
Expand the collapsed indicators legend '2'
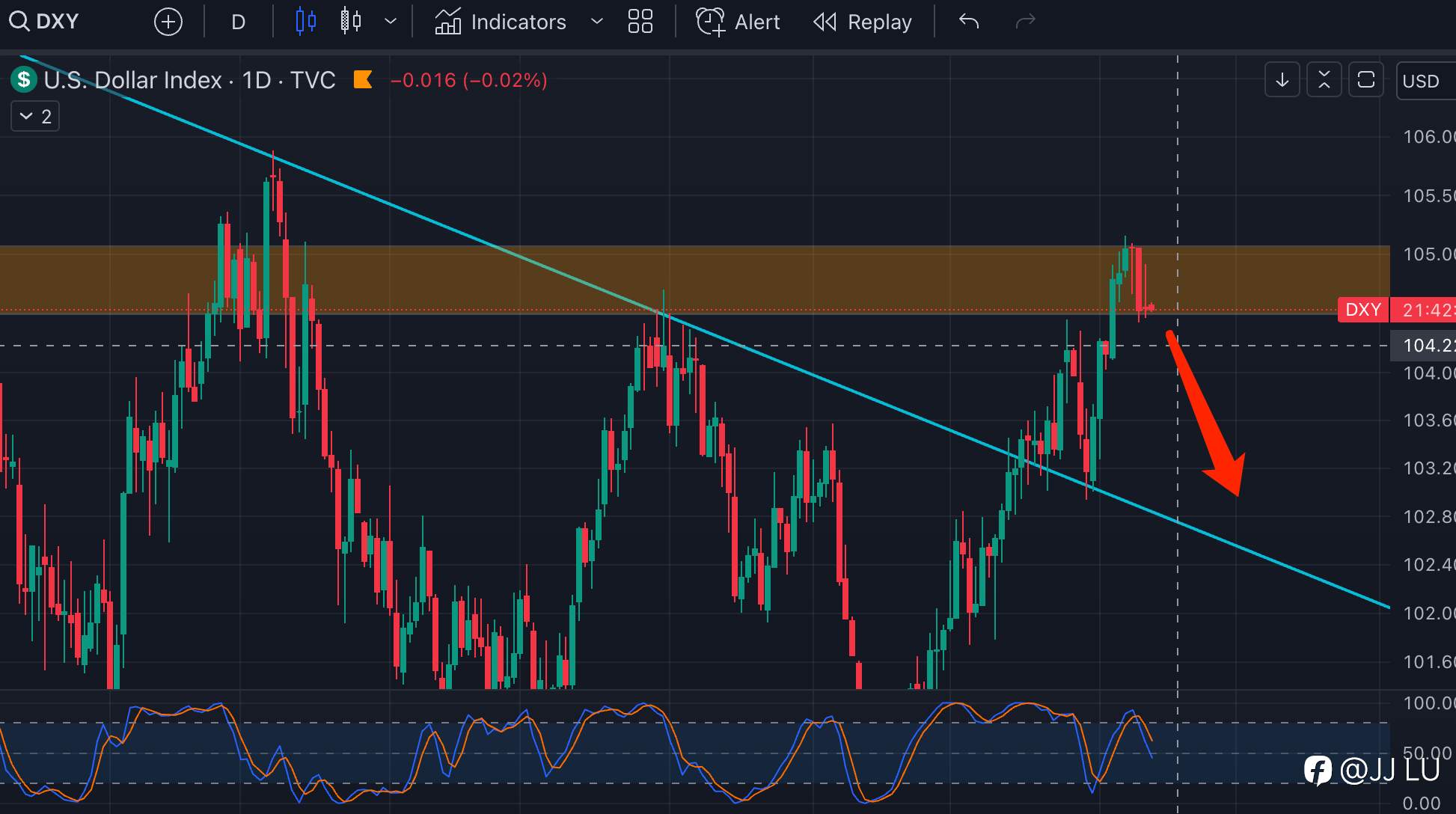35,116
